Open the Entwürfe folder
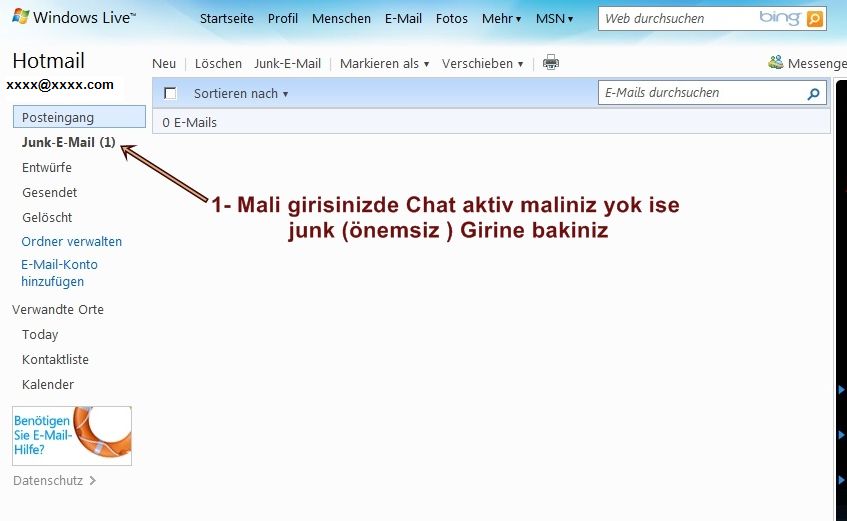 [46, 168]
